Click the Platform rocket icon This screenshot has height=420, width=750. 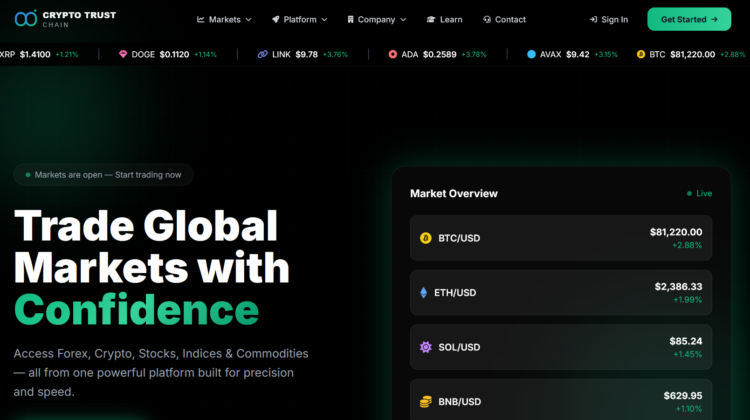(276, 20)
